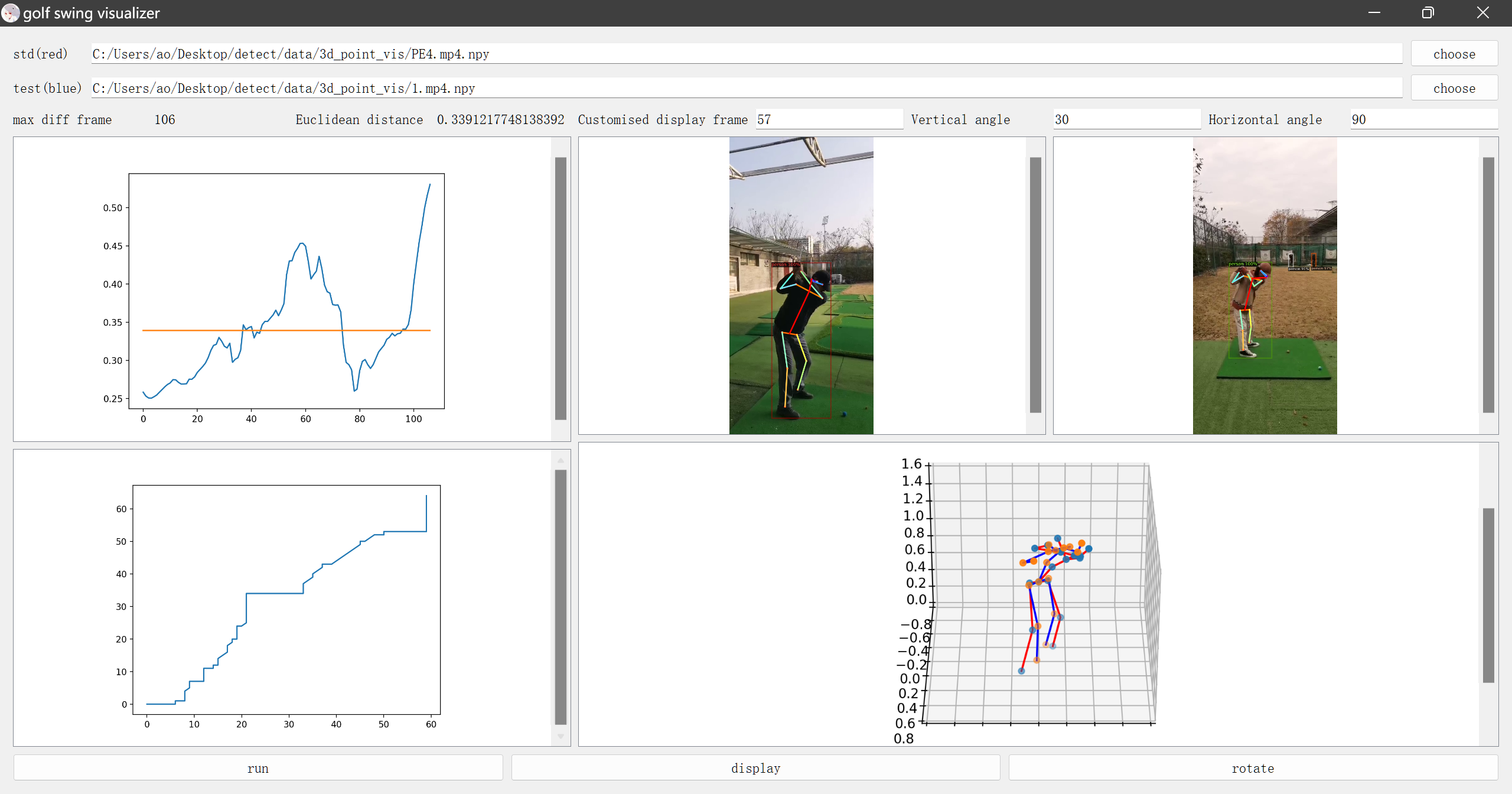Click the standard golfer video frame
Image resolution: width=1512 pixels, height=794 pixels.
click(x=801, y=286)
